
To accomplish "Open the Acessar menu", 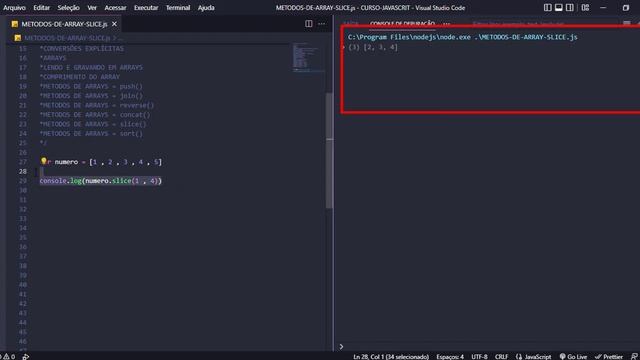I will (x=115, y=8).
